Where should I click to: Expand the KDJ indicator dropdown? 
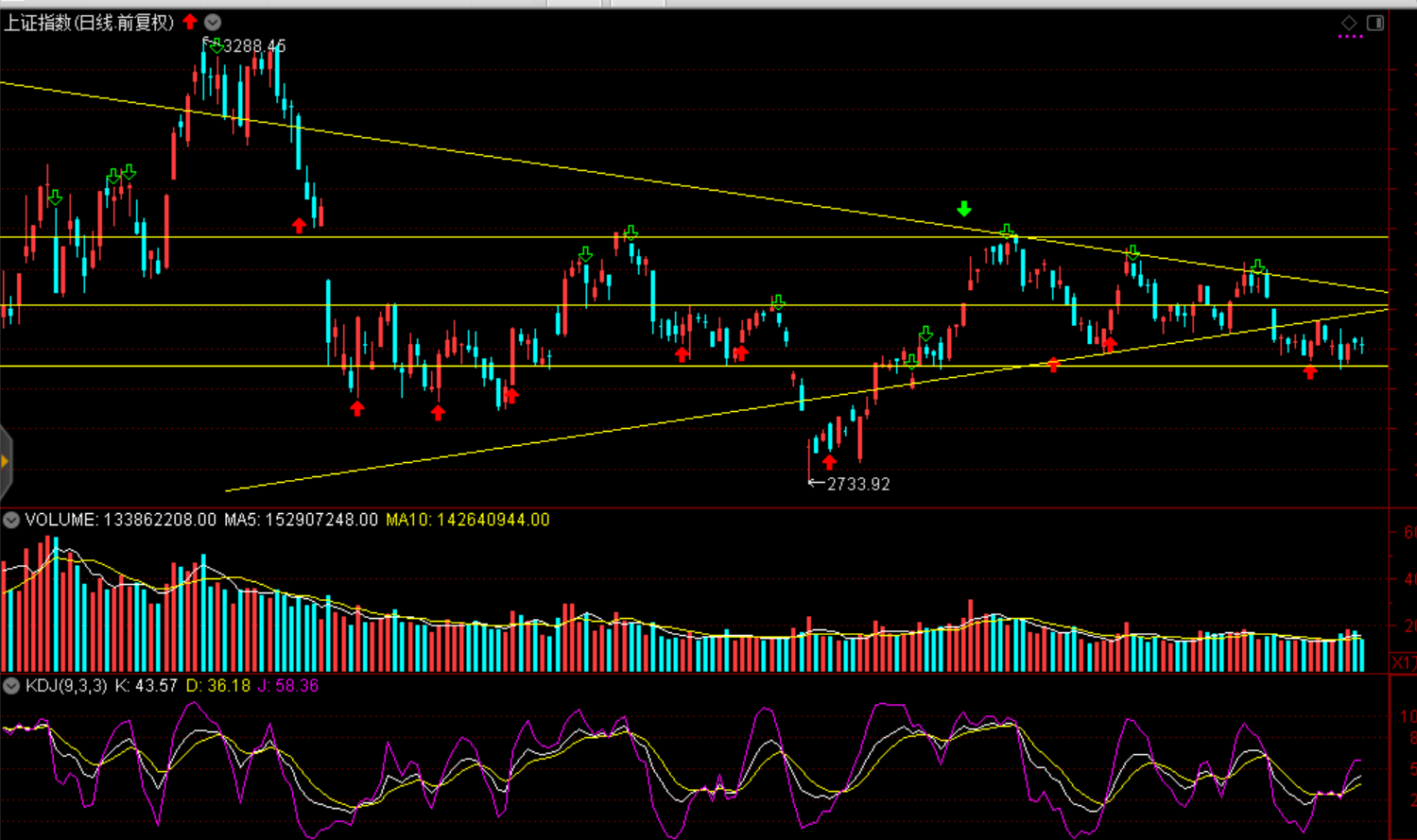[11, 686]
